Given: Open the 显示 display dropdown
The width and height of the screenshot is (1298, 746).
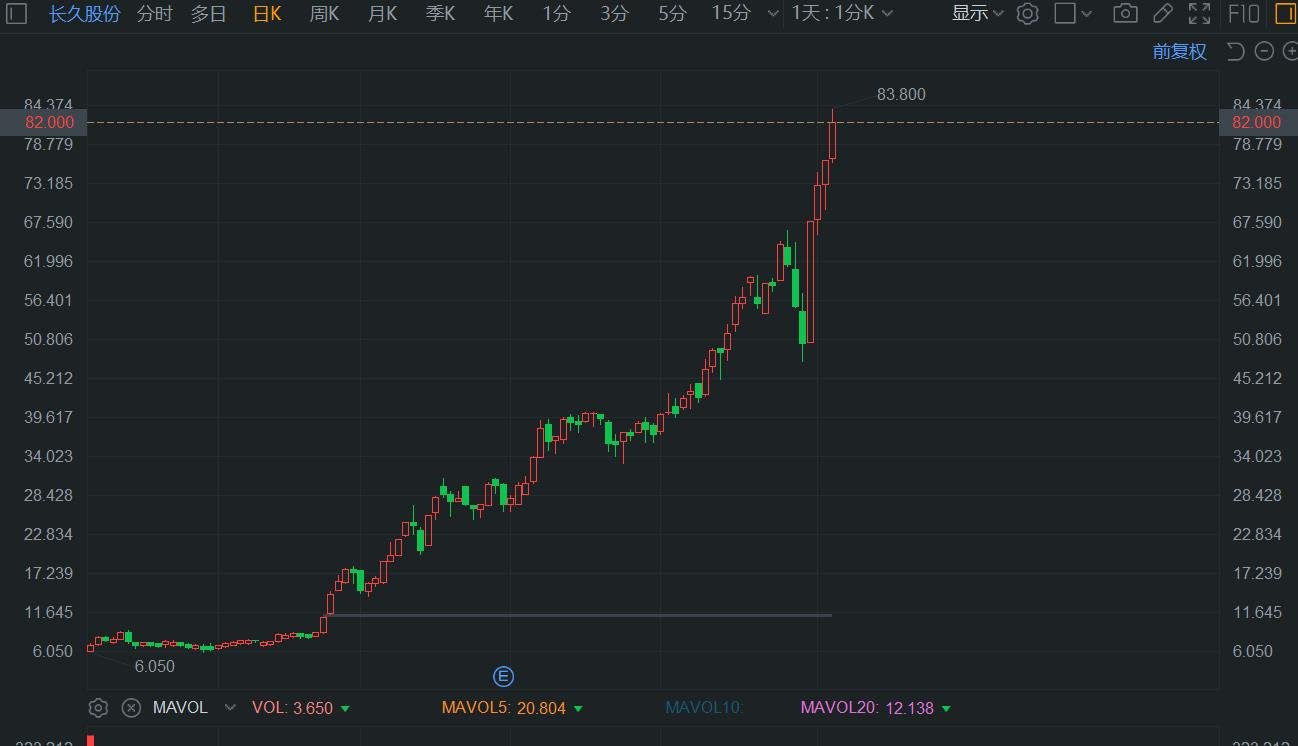Looking at the screenshot, I should [x=977, y=14].
